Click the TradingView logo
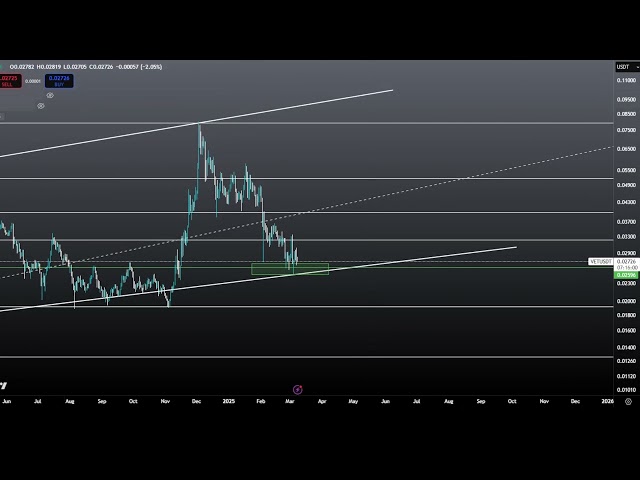 (x=4, y=385)
